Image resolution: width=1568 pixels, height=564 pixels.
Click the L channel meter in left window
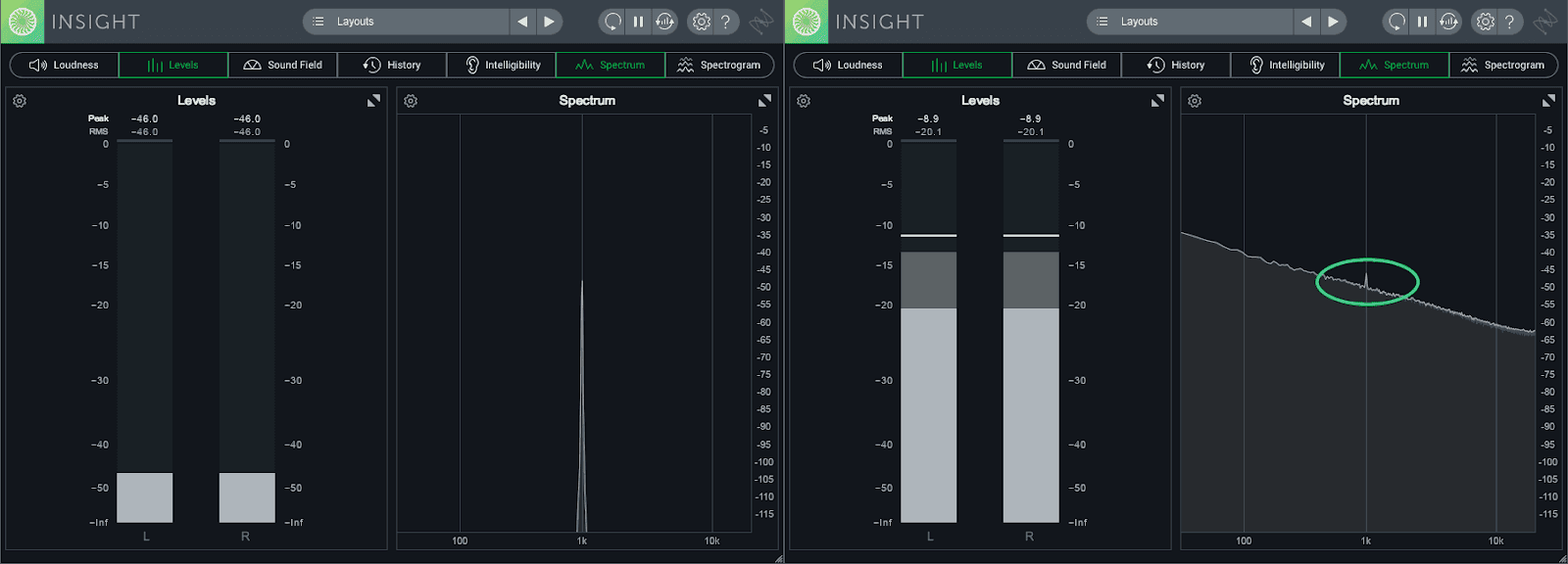coord(145,332)
